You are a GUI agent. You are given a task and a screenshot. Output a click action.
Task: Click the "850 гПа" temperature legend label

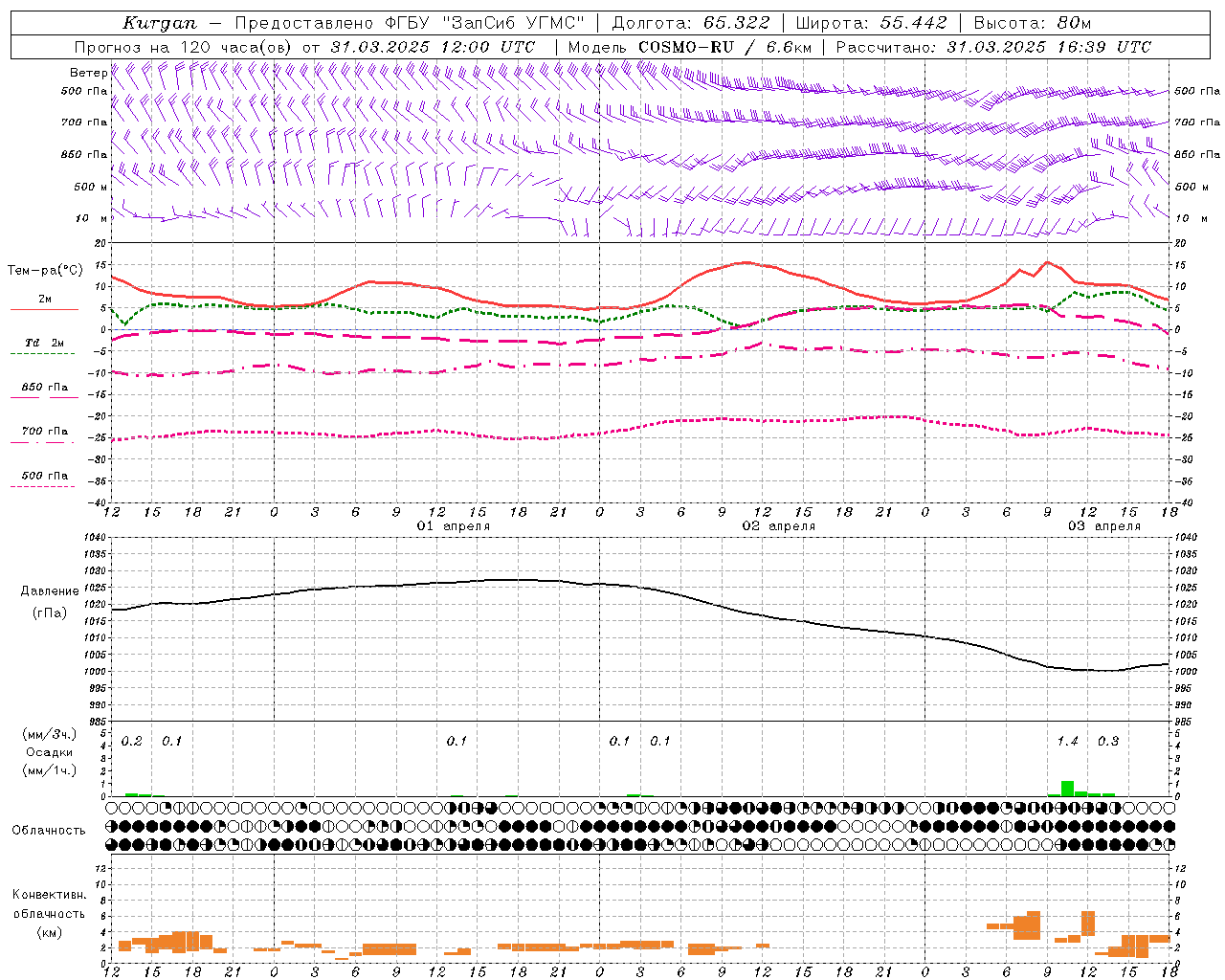click(x=45, y=388)
